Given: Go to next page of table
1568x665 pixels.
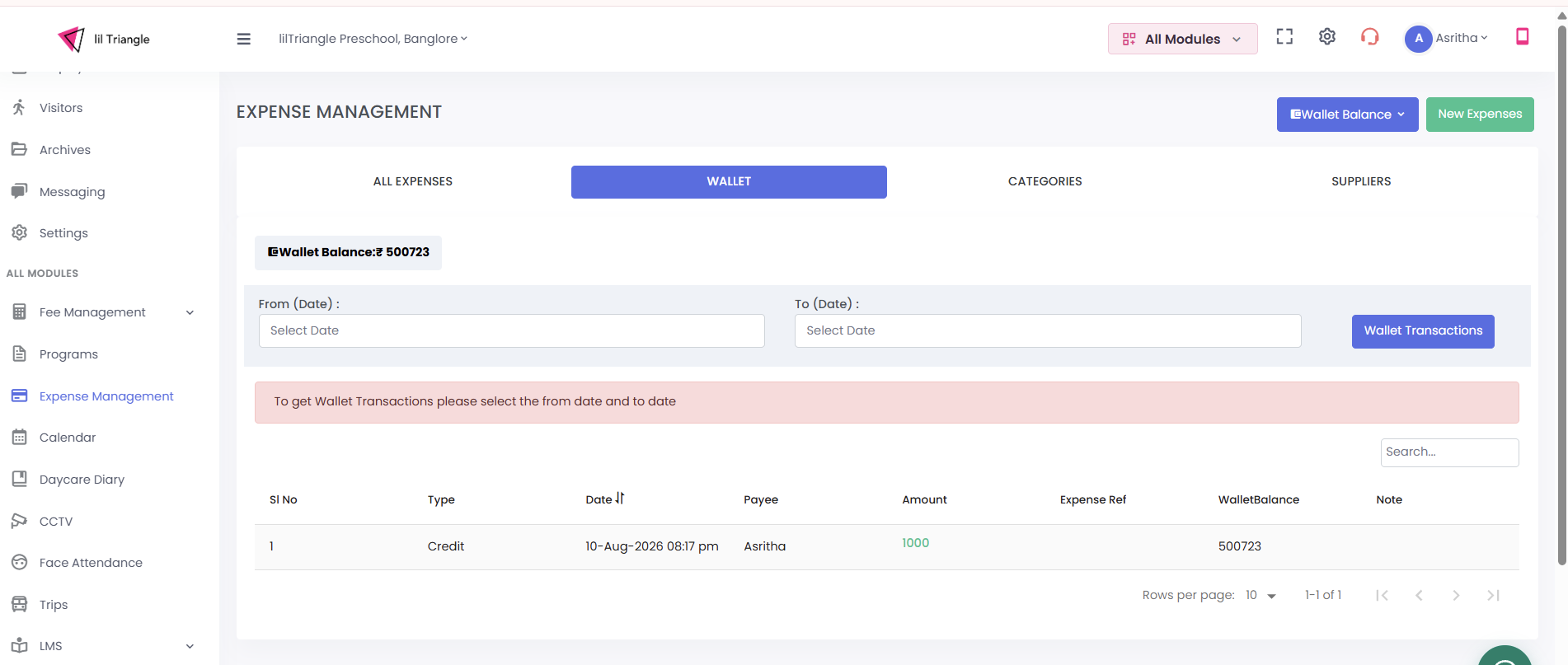Looking at the screenshot, I should [1456, 595].
